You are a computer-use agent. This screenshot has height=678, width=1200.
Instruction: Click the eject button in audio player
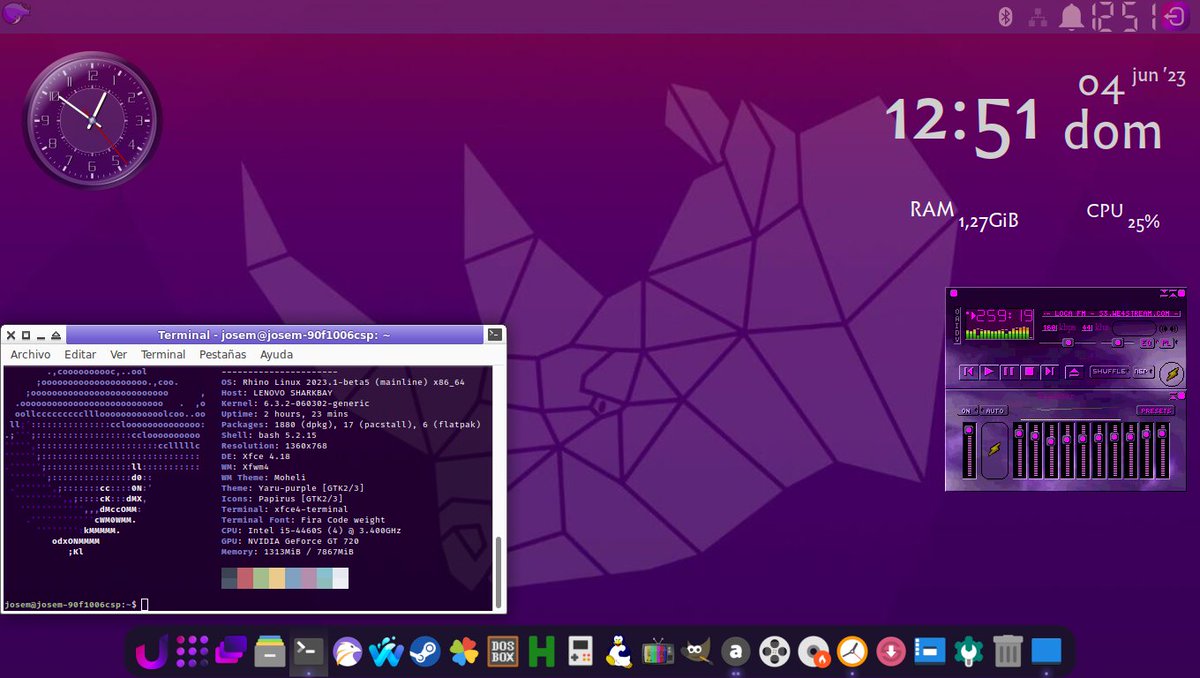coord(1075,372)
